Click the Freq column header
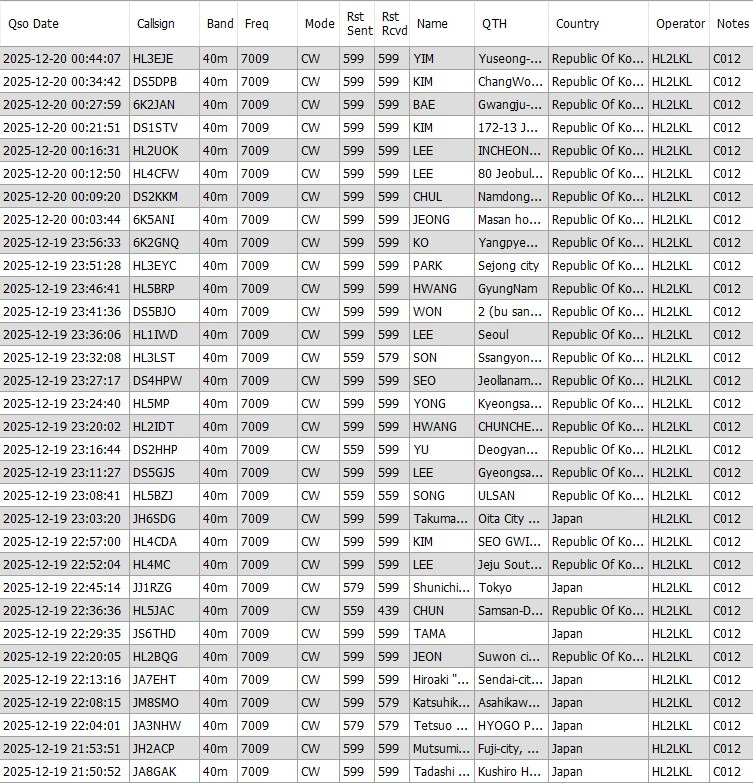The width and height of the screenshot is (753, 783). 267,23
